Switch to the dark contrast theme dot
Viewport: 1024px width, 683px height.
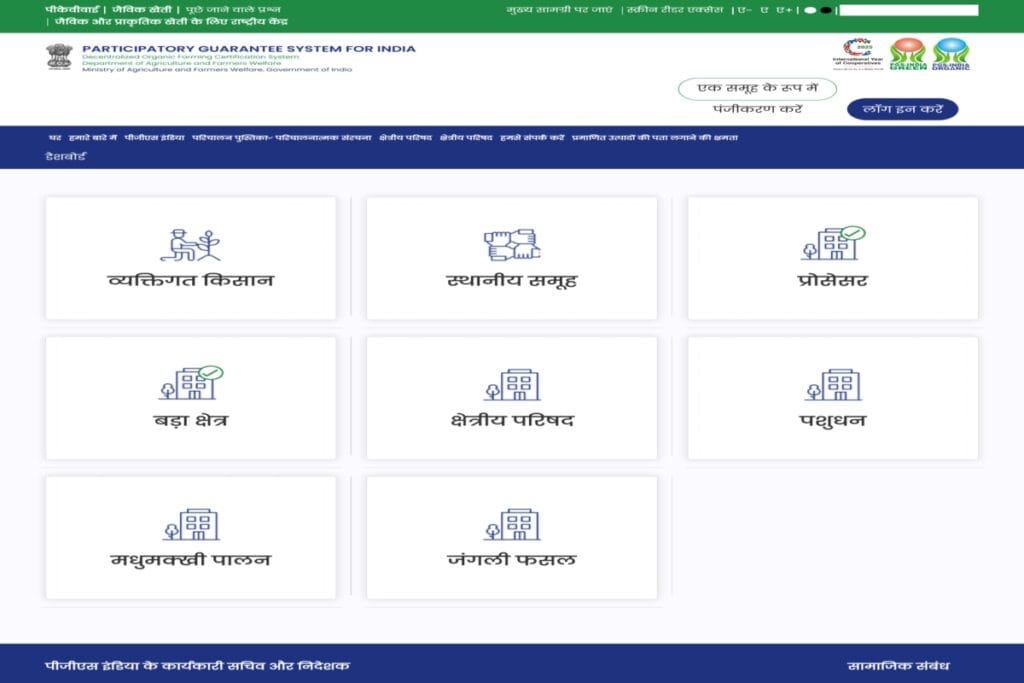tap(826, 10)
